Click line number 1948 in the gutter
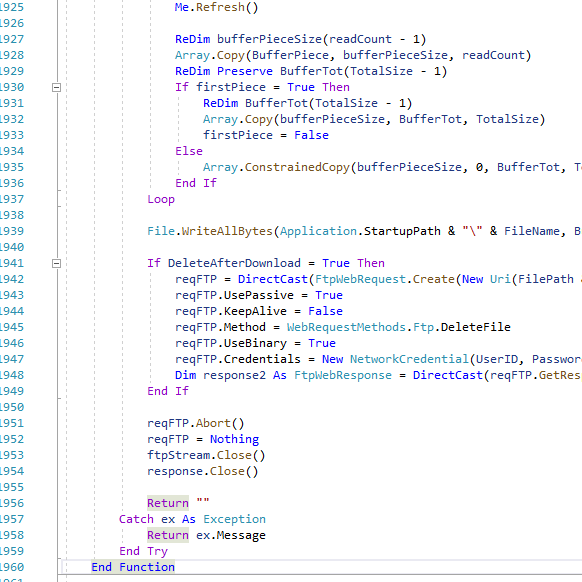The width and height of the screenshot is (582, 582). 12,375
